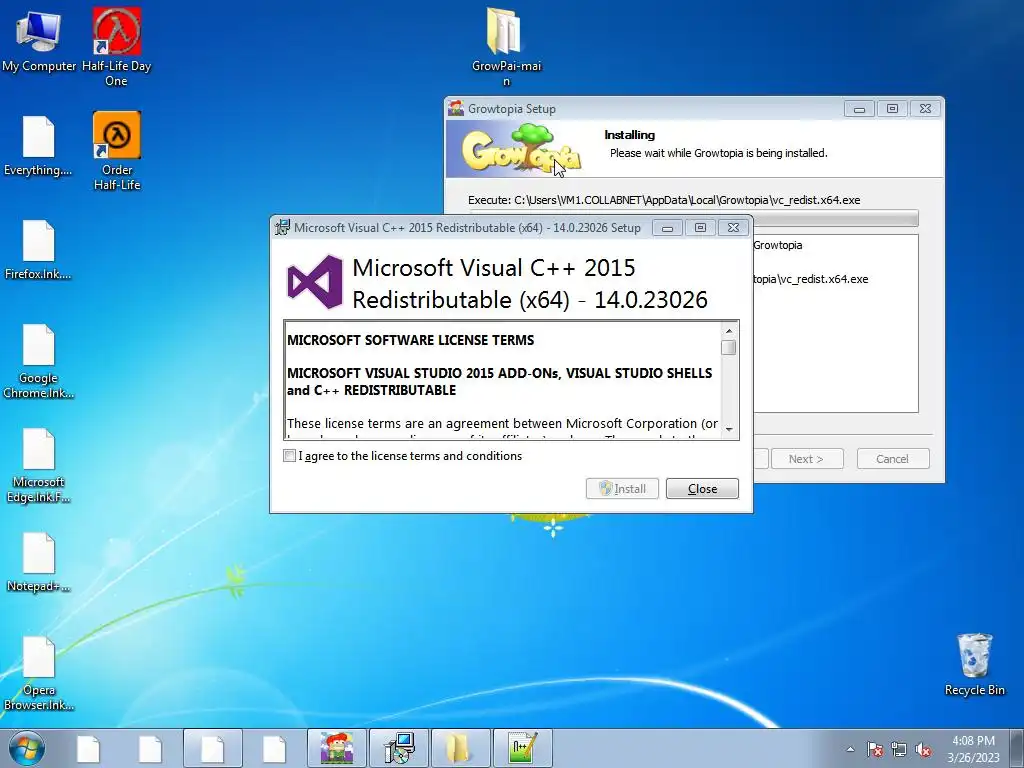Click Please wait while Growtopia is being installed
The width and height of the screenshot is (1024, 768).
(x=718, y=153)
